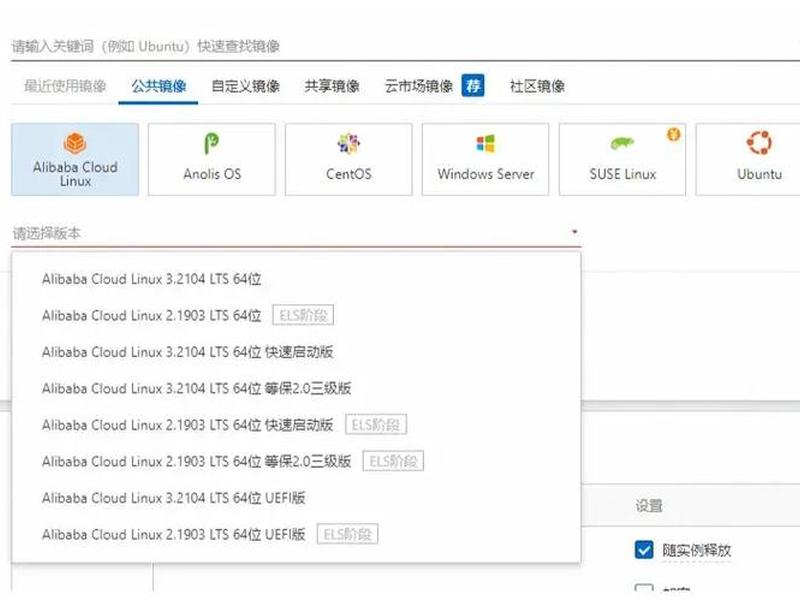This screenshot has height=600, width=800.
Task: Open the 社区镜像 tab
Action: [x=537, y=86]
